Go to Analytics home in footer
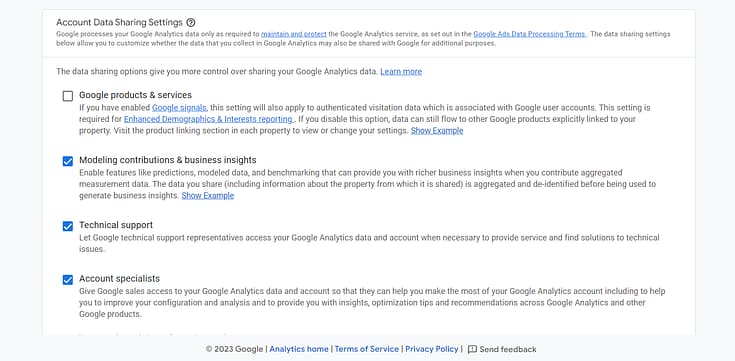The width and height of the screenshot is (735, 361). (x=299, y=349)
